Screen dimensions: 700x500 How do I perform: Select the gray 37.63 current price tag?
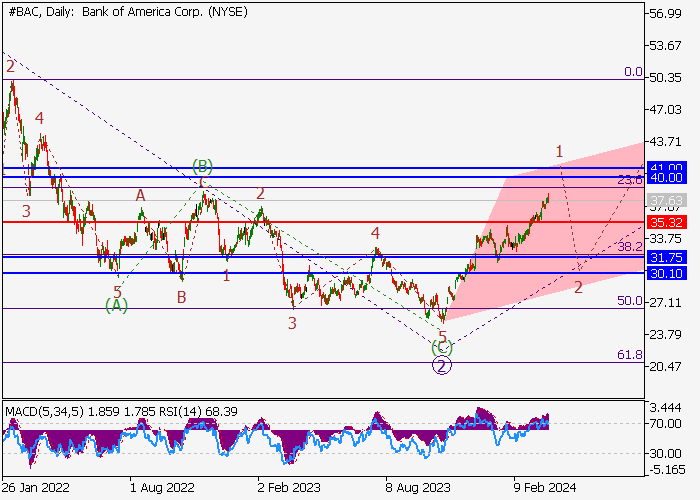667,200
